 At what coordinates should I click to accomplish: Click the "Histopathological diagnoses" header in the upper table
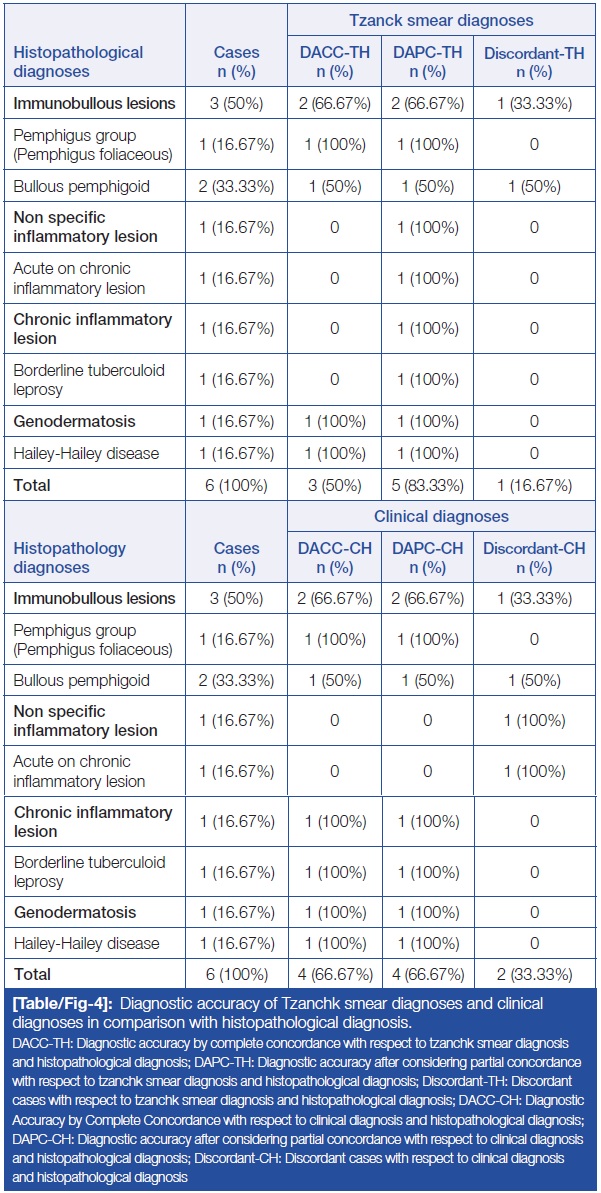click(78, 62)
